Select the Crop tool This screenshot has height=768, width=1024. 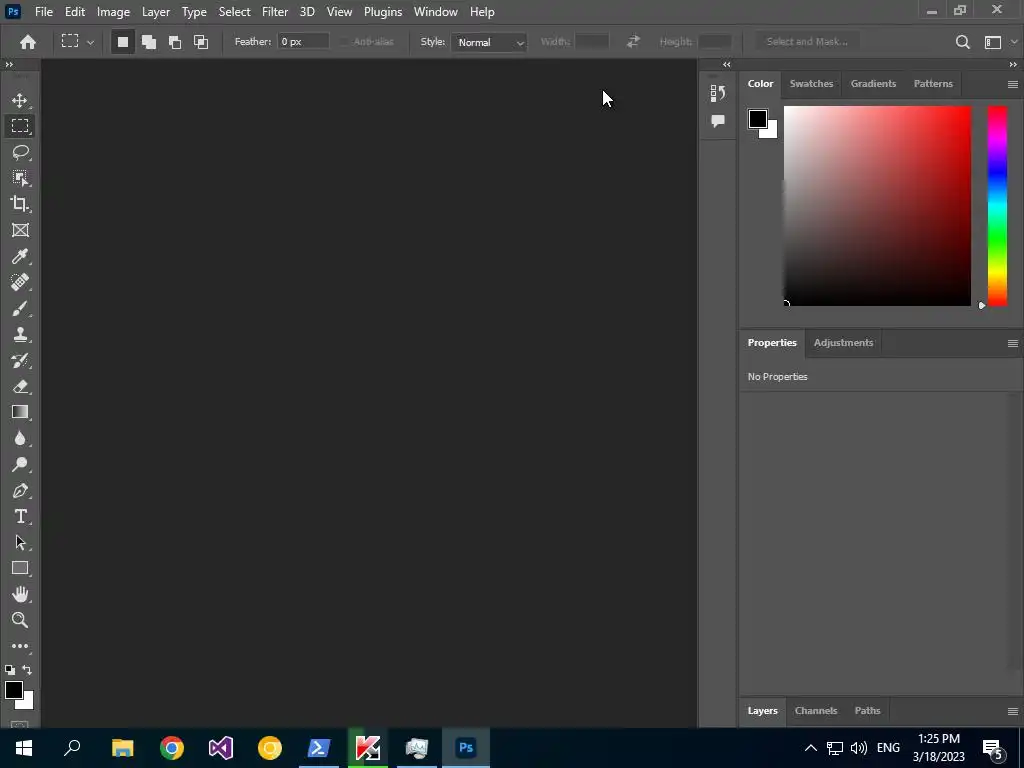click(x=20, y=204)
